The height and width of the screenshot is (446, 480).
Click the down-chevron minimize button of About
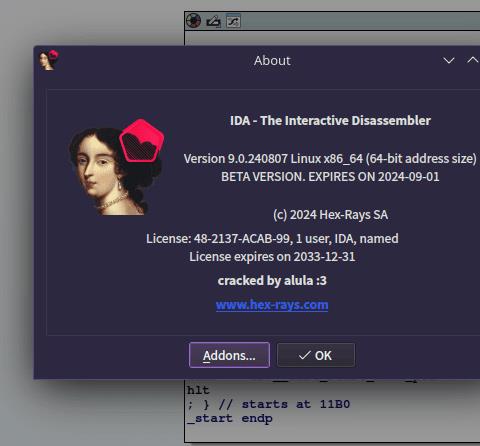(449, 61)
